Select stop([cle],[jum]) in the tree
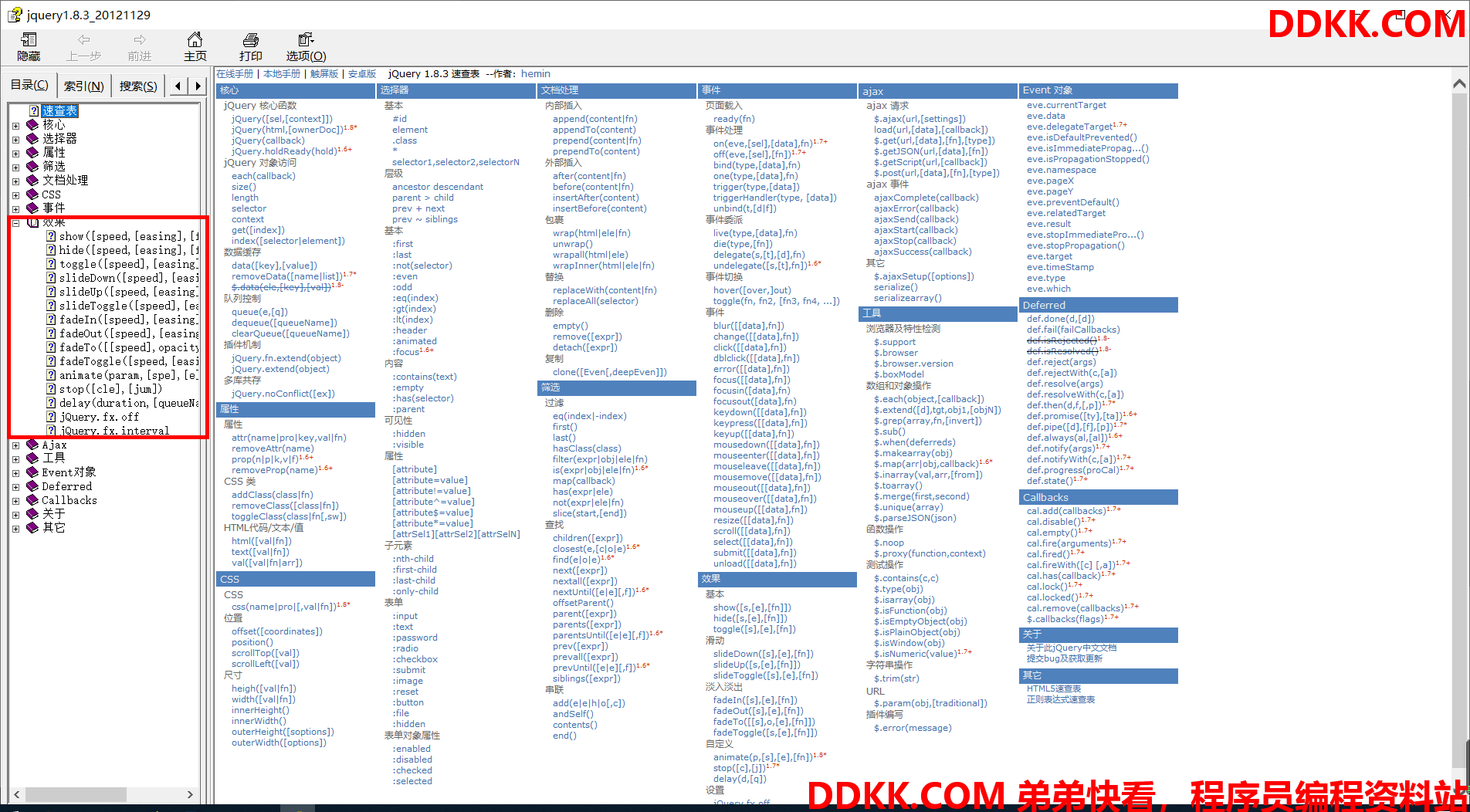The image size is (1470, 812). pos(110,389)
